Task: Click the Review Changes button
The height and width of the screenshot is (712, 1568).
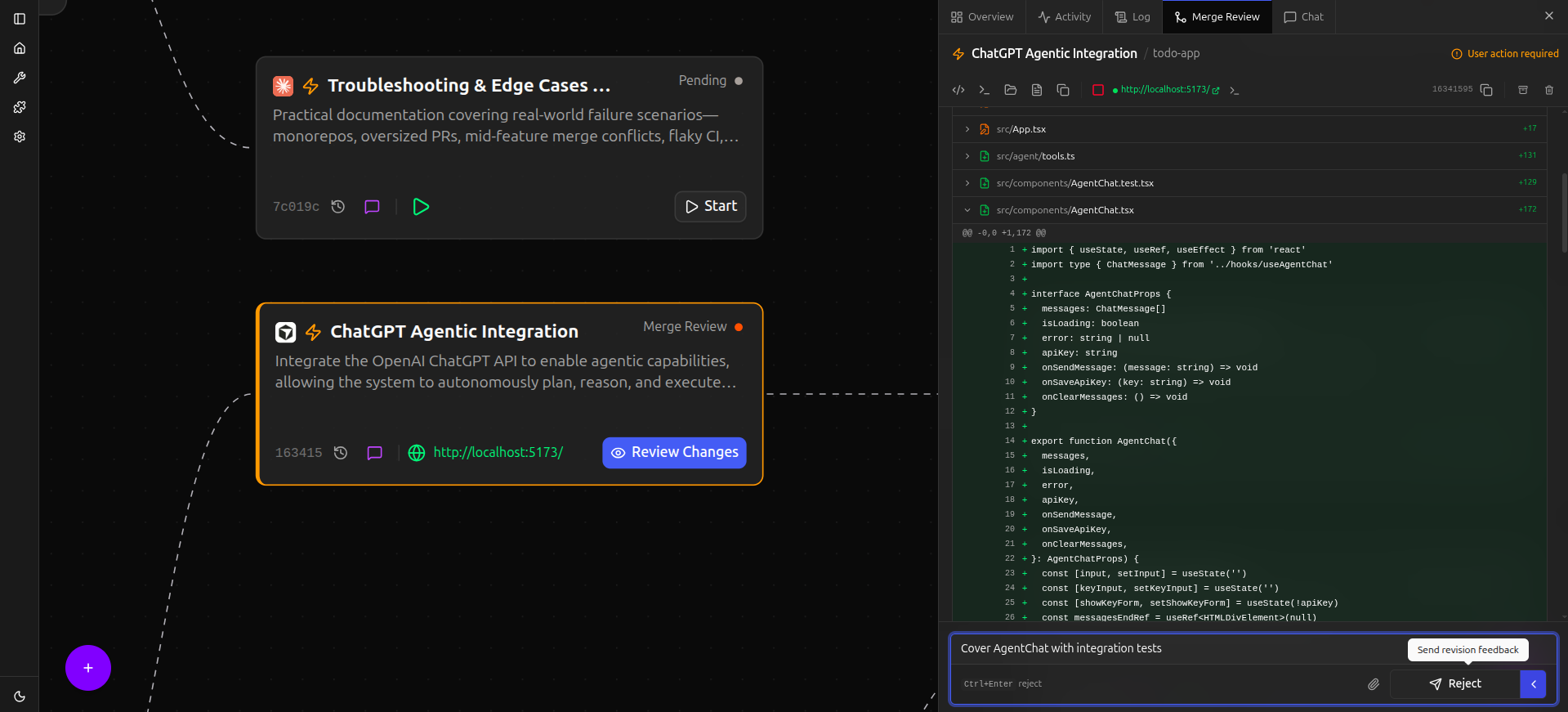Action: [674, 453]
